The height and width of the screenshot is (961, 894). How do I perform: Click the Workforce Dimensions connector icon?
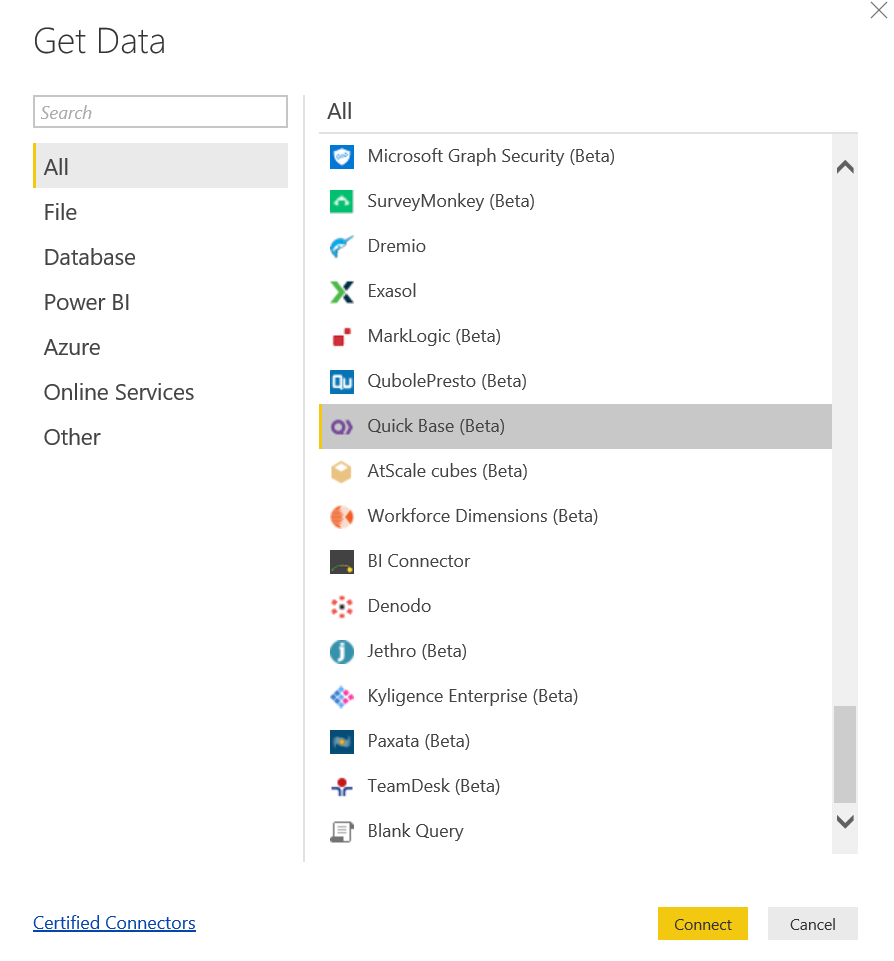click(341, 516)
